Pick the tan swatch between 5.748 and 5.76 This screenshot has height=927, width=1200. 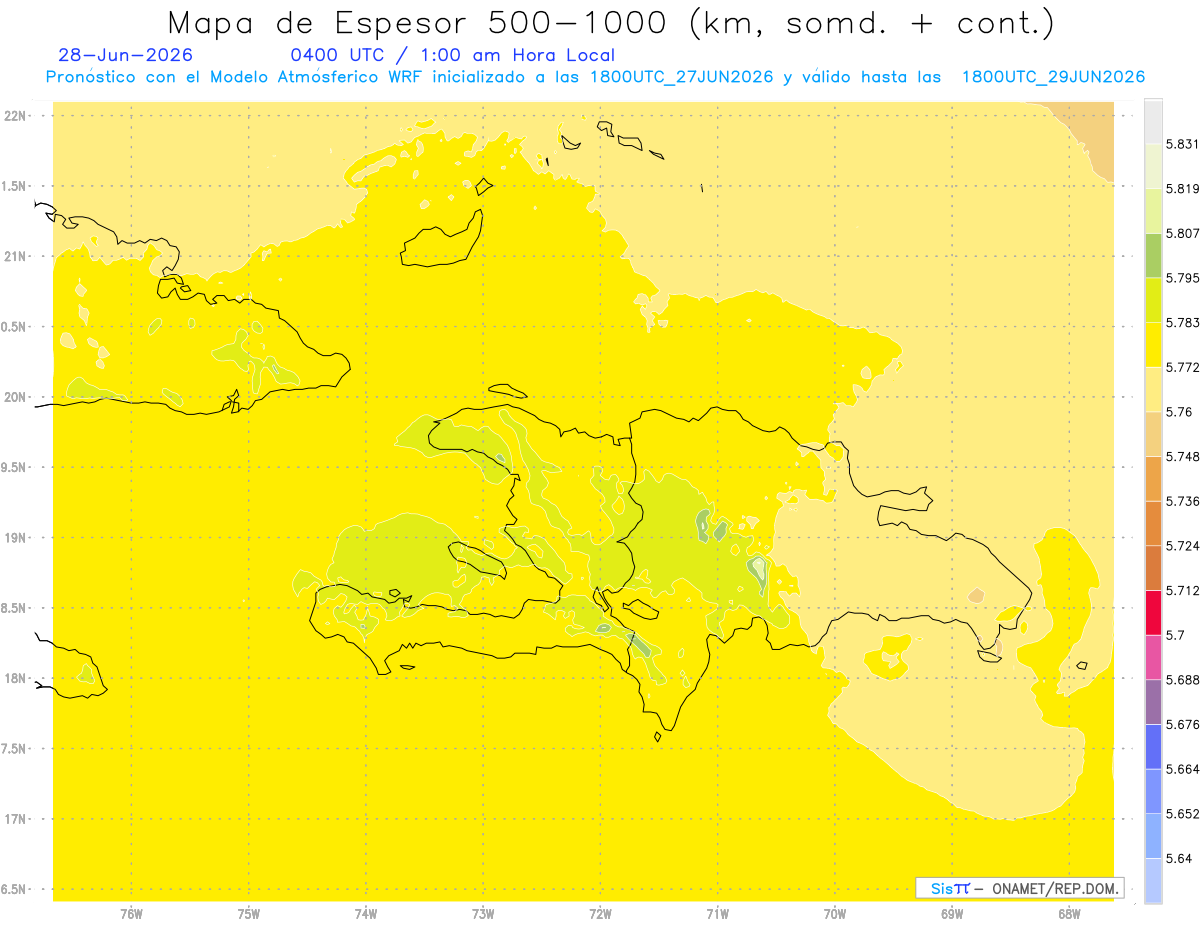pos(1153,434)
